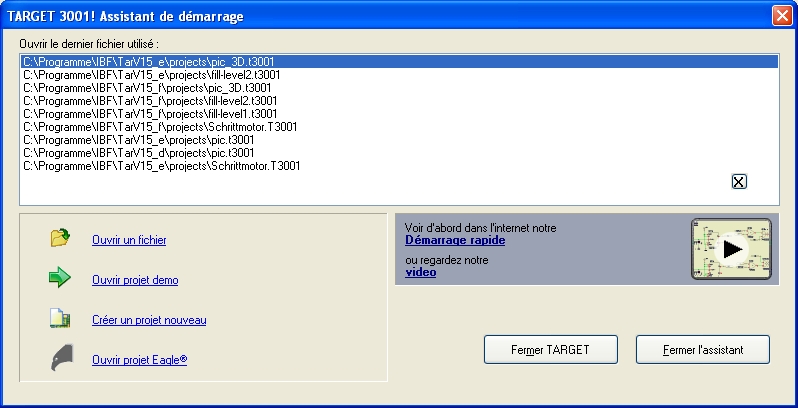Select TarV15_e fill-level2.t3001 file entry
The width and height of the screenshot is (798, 408).
pos(150,74)
